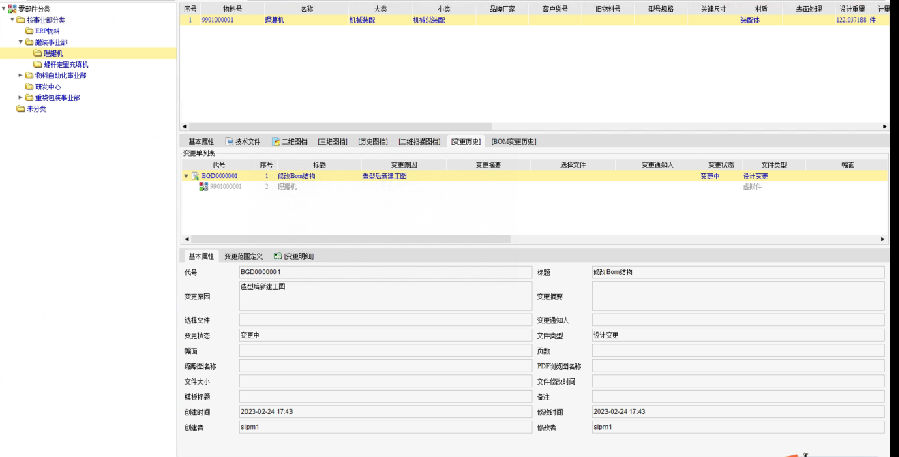This screenshot has width=899, height=457.
Task: Select the 物料自动化事业部 folder icon
Action: pos(29,75)
